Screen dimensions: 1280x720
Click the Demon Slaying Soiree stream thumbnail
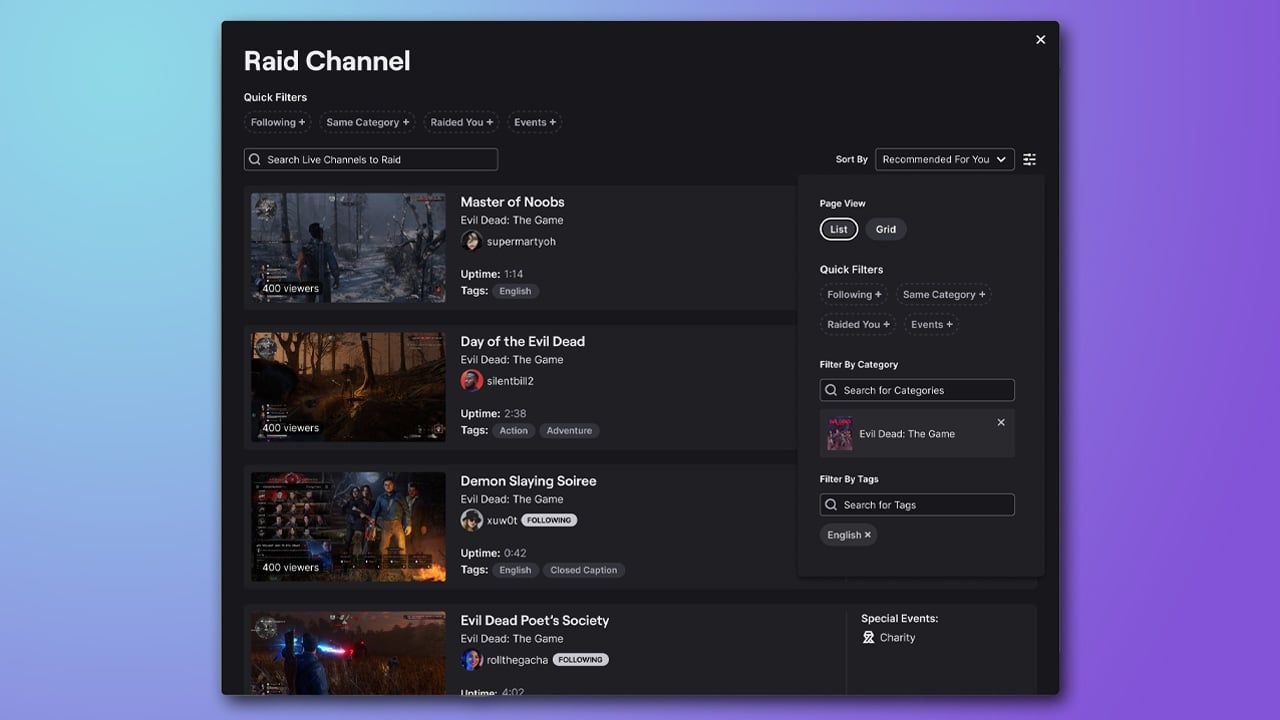point(347,527)
